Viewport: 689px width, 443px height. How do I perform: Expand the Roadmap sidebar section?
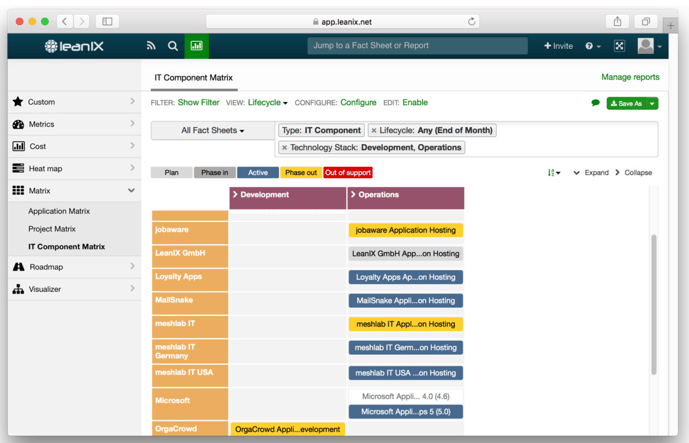[x=132, y=266]
